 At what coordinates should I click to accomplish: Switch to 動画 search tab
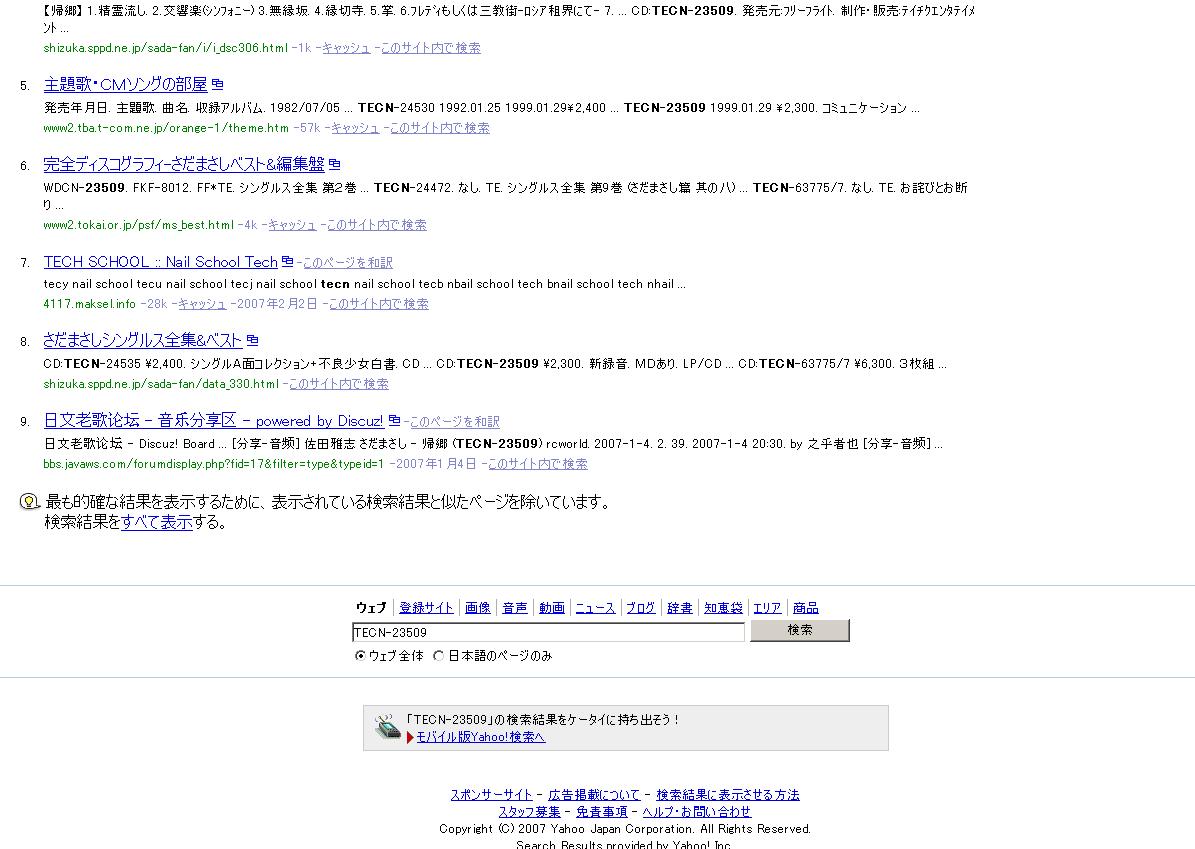click(x=552, y=607)
